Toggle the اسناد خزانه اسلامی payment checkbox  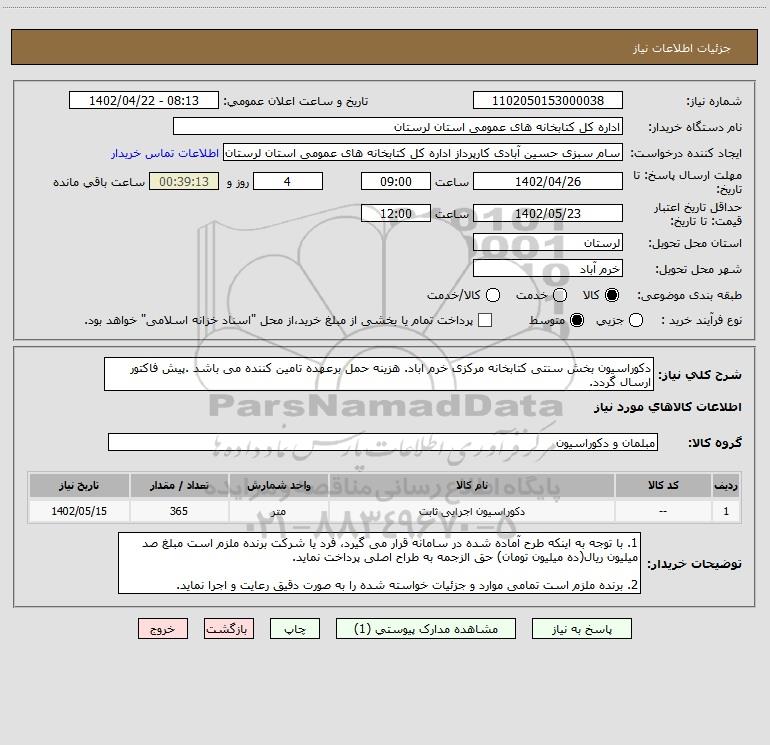click(x=485, y=320)
